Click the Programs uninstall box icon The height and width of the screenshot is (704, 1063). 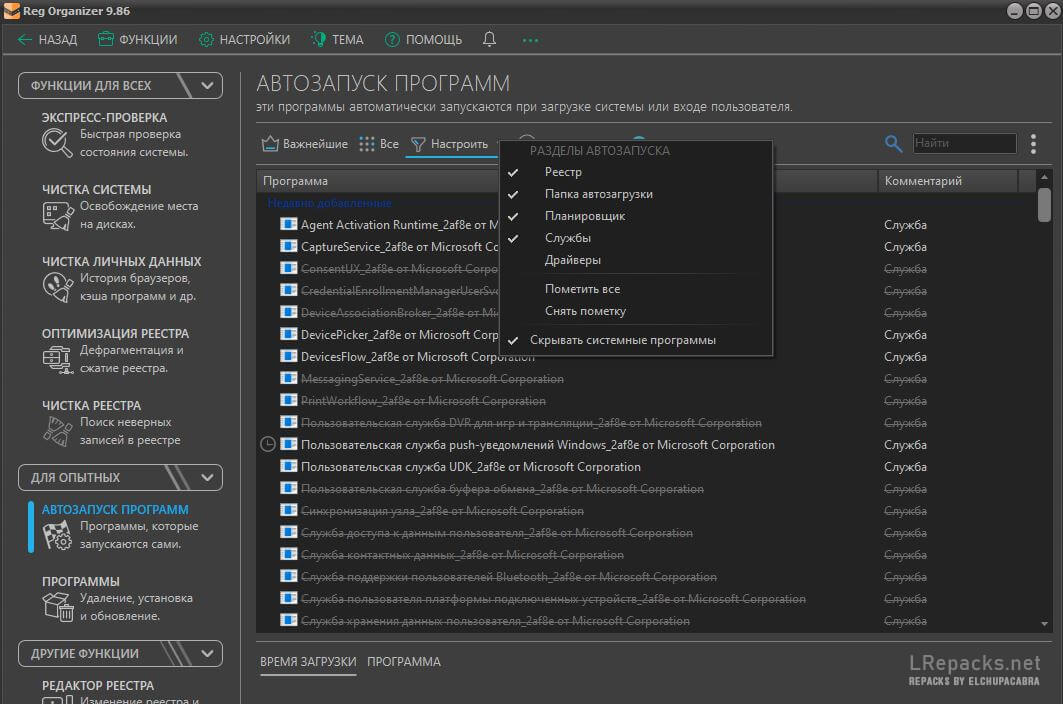pyautogui.click(x=57, y=606)
